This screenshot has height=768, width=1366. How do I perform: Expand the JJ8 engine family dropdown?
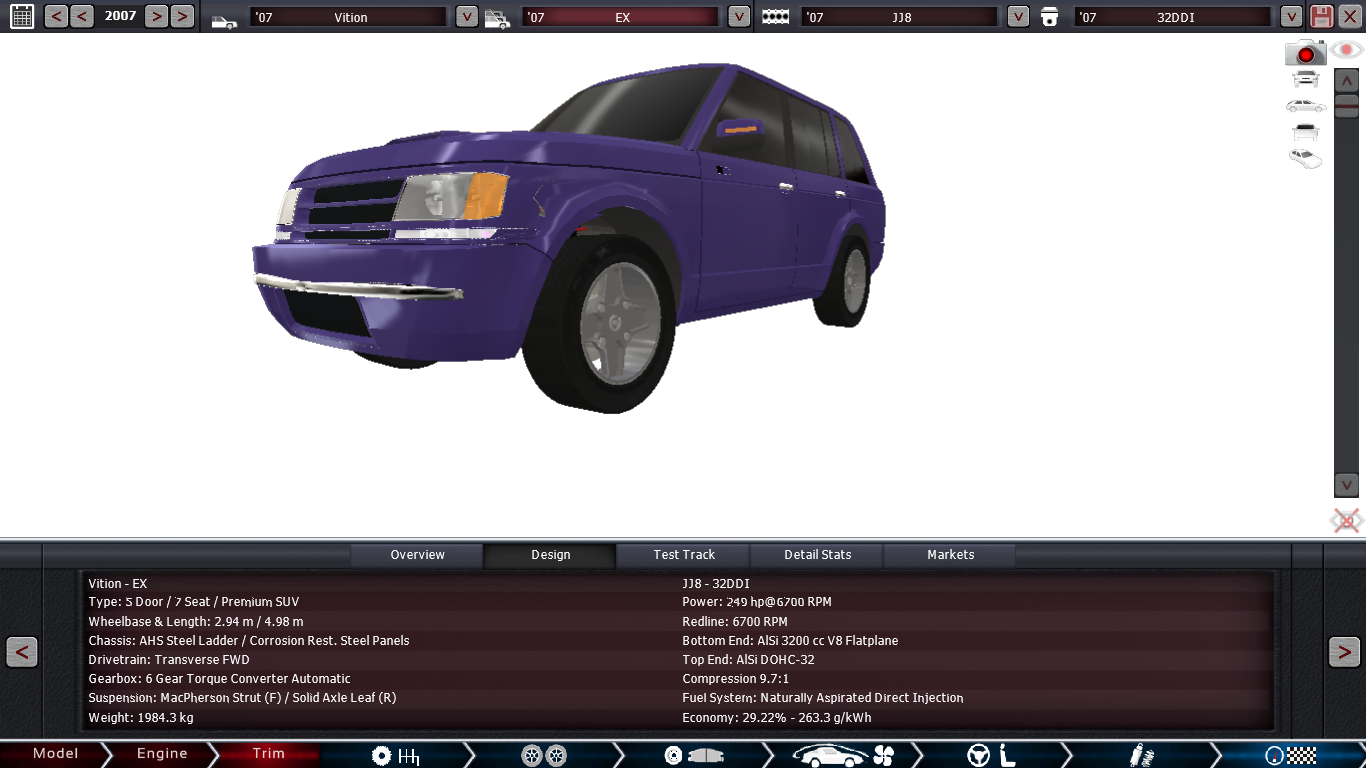tap(1018, 17)
